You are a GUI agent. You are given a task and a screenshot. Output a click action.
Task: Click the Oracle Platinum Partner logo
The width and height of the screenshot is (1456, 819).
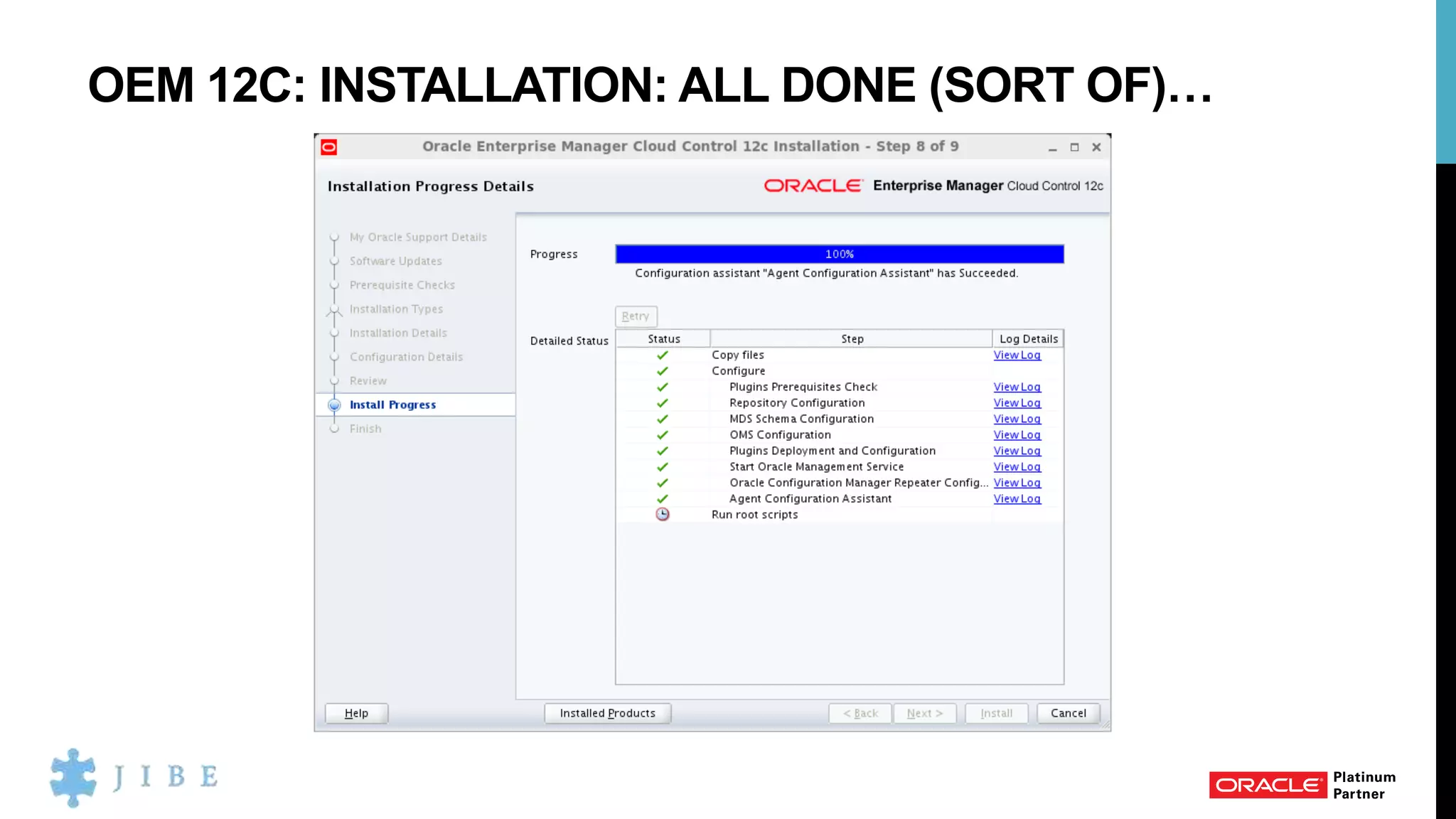click(x=1302, y=785)
